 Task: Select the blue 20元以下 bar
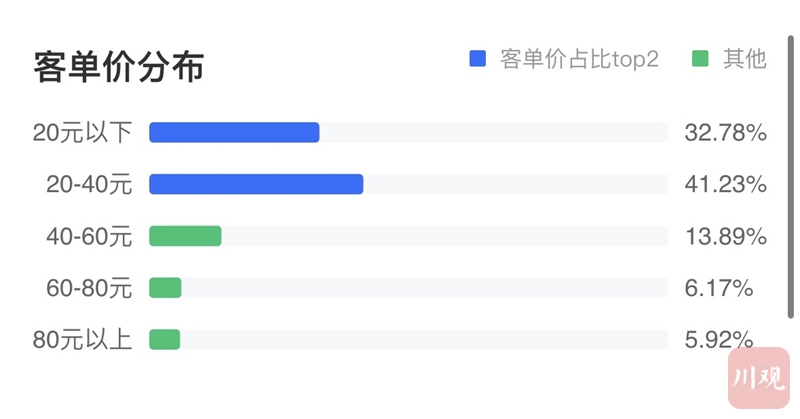point(234,132)
